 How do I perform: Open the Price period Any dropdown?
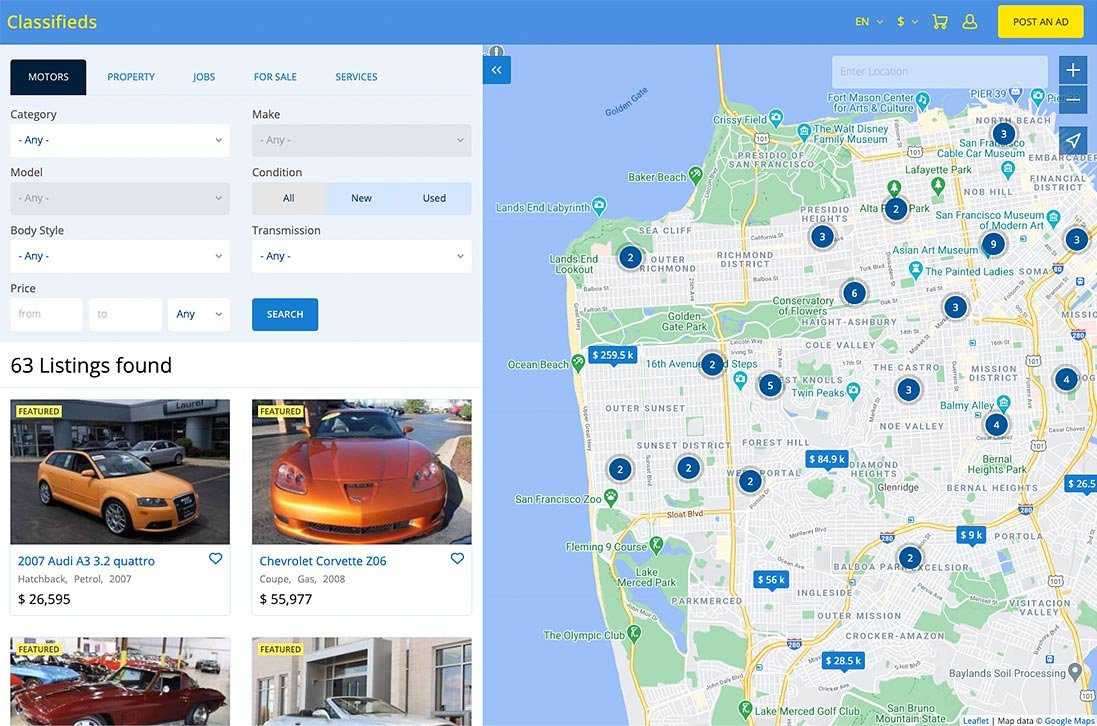point(199,315)
